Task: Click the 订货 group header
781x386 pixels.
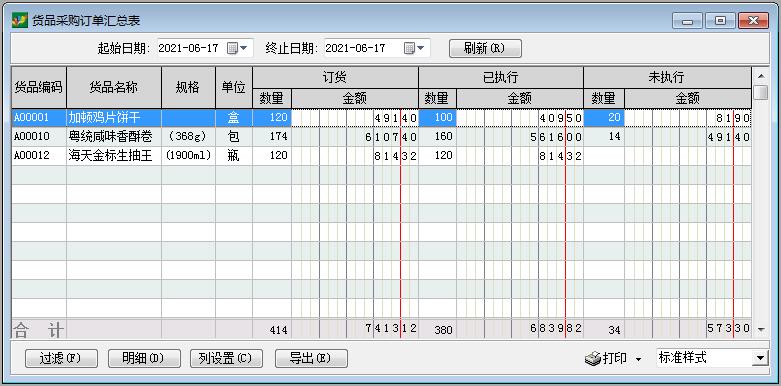Action: click(x=335, y=78)
